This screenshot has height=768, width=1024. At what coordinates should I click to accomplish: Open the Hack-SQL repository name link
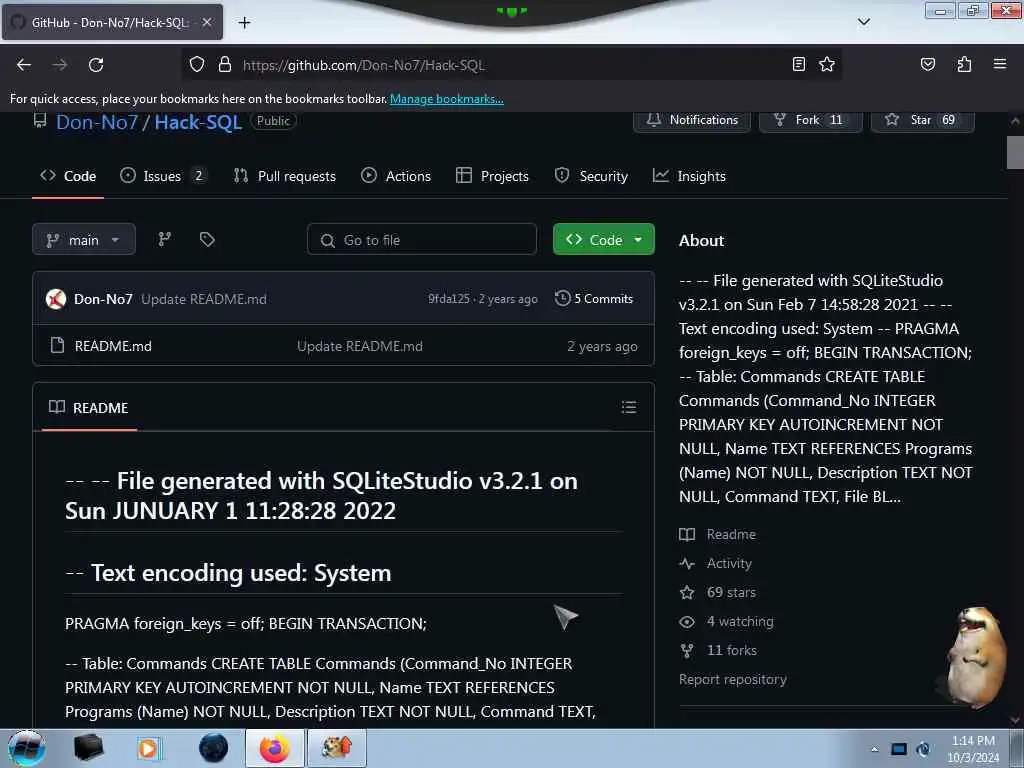click(x=198, y=122)
